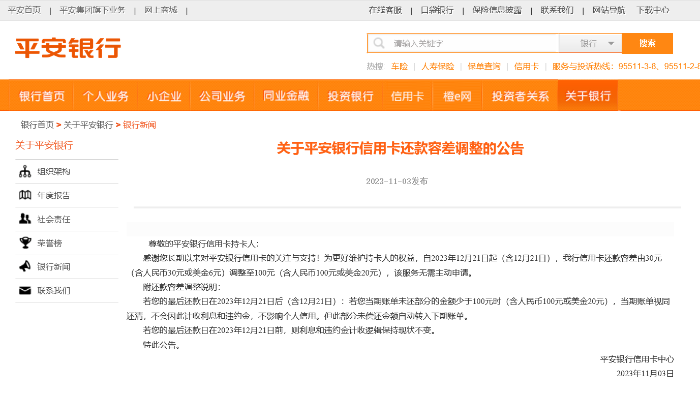Open 下载中心 top bar link
The width and height of the screenshot is (700, 395).
click(x=653, y=10)
